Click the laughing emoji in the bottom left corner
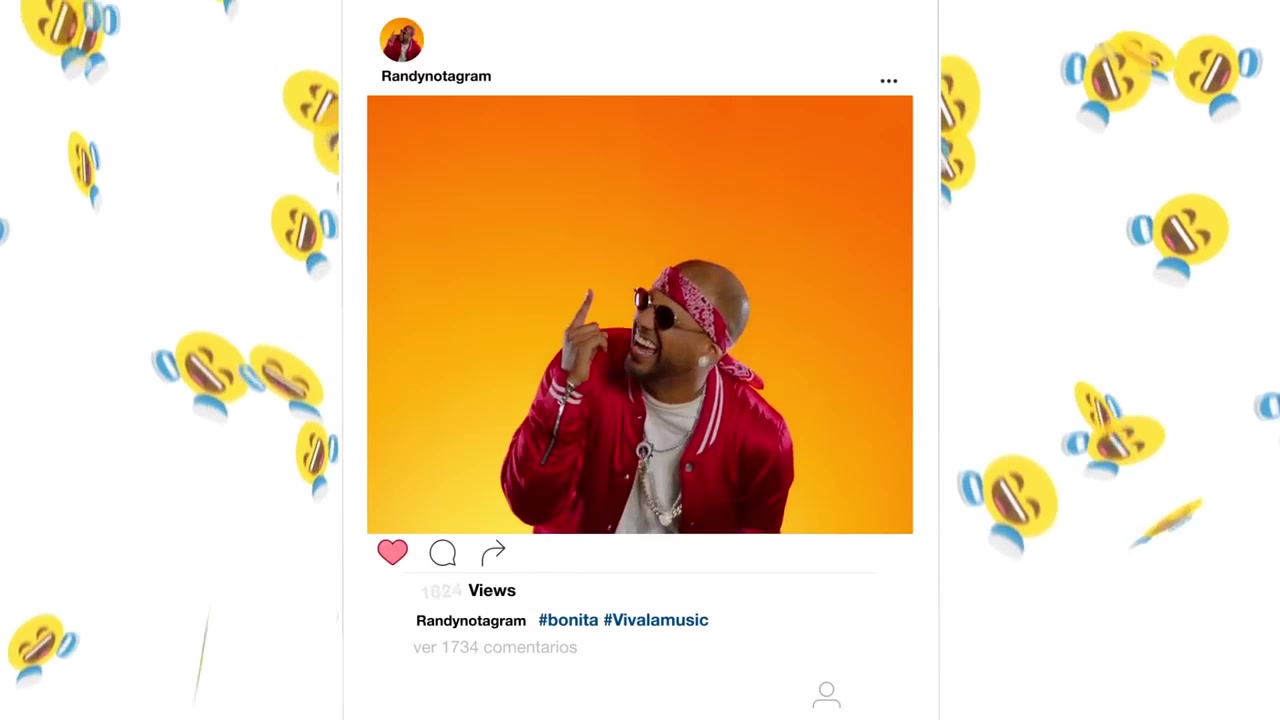The image size is (1280, 720). coord(42,645)
